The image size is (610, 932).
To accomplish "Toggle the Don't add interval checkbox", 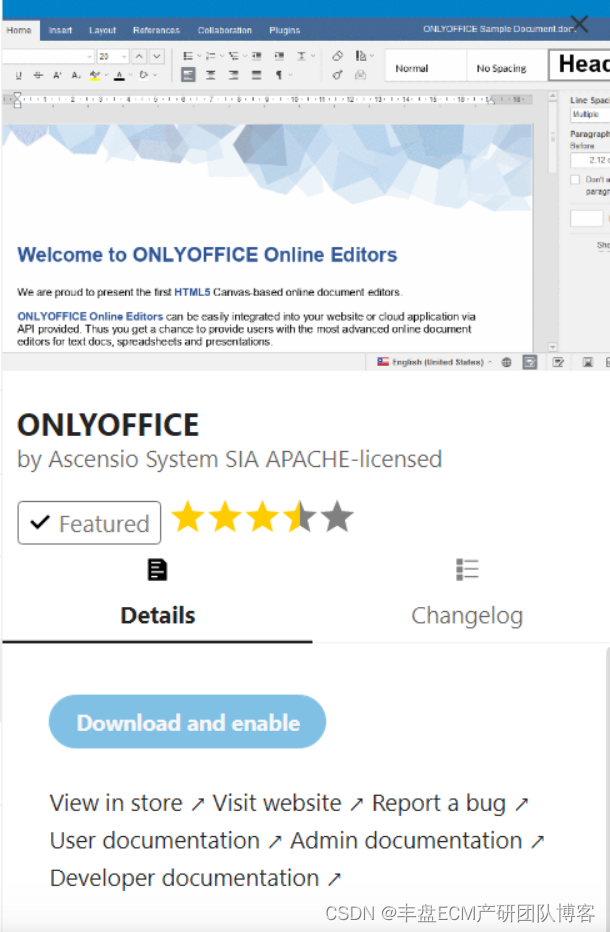I will [575, 180].
